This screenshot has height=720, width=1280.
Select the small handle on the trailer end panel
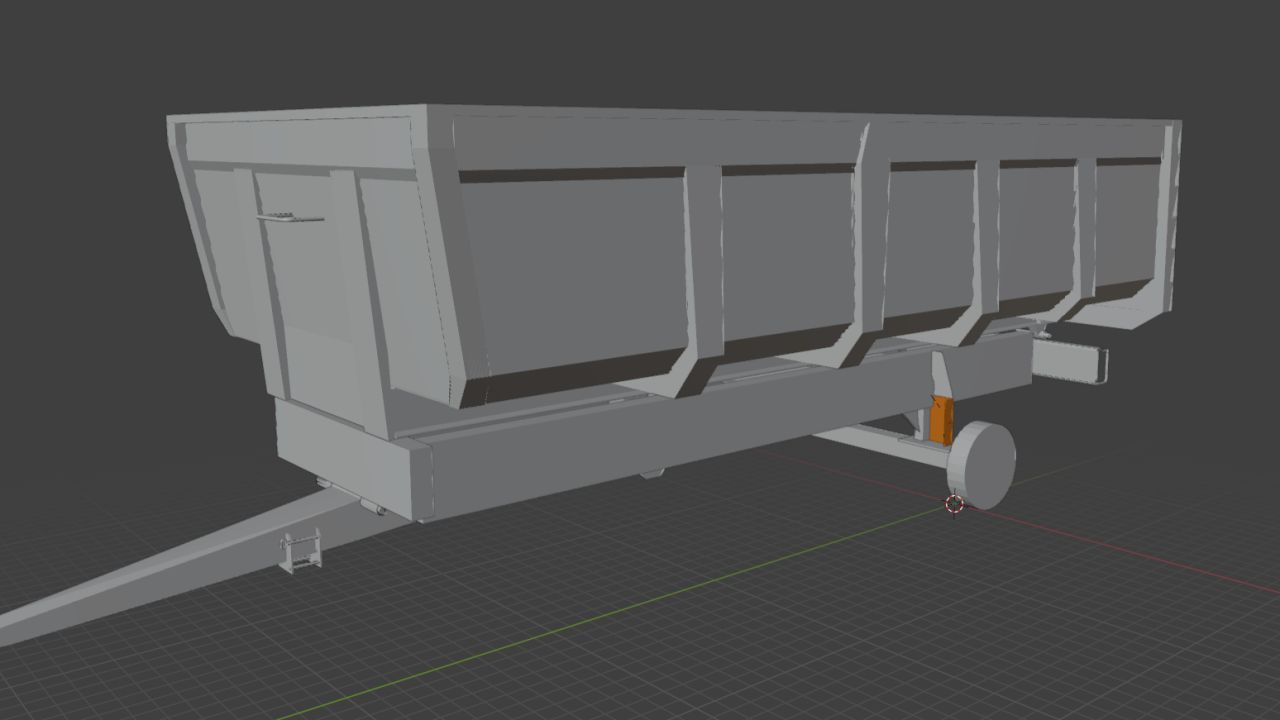289,218
